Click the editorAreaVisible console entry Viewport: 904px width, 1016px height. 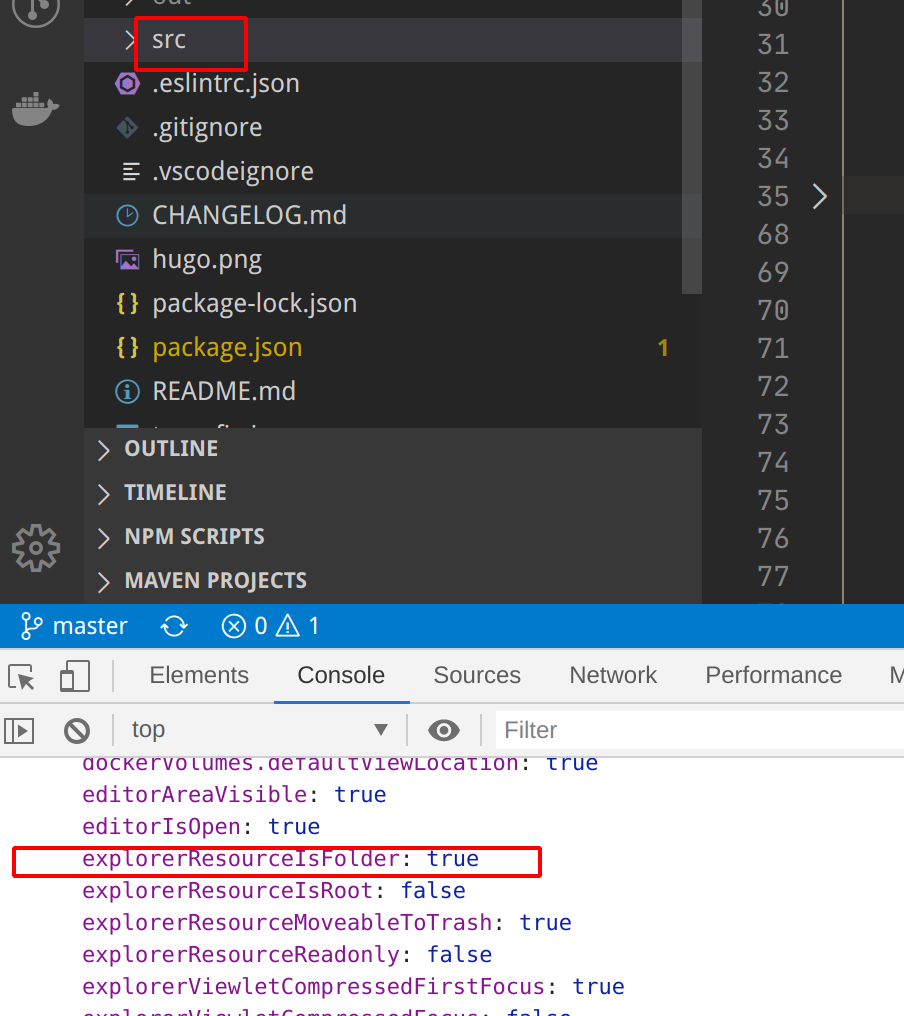tap(234, 795)
